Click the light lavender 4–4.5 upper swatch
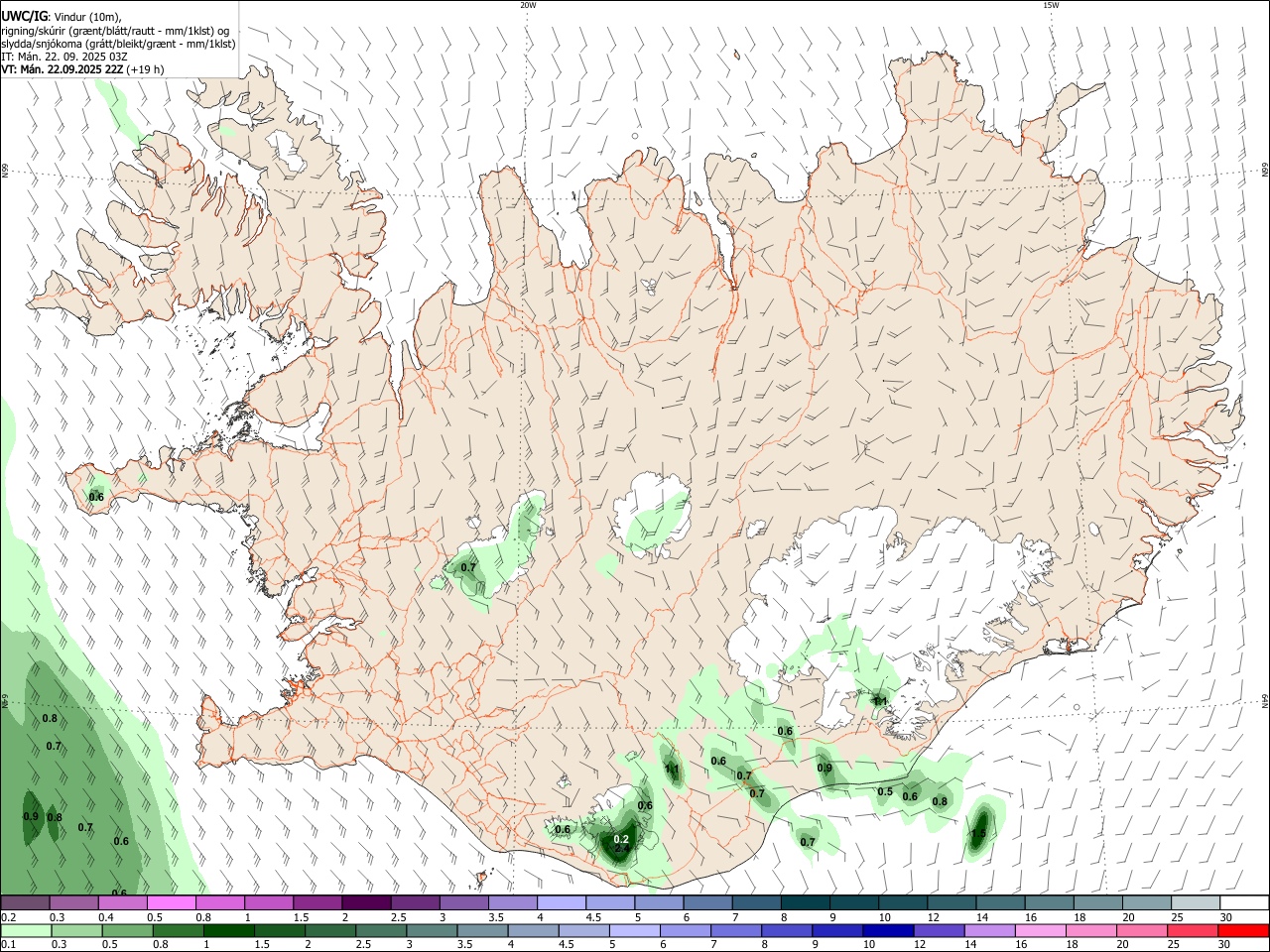 [x=561, y=902]
